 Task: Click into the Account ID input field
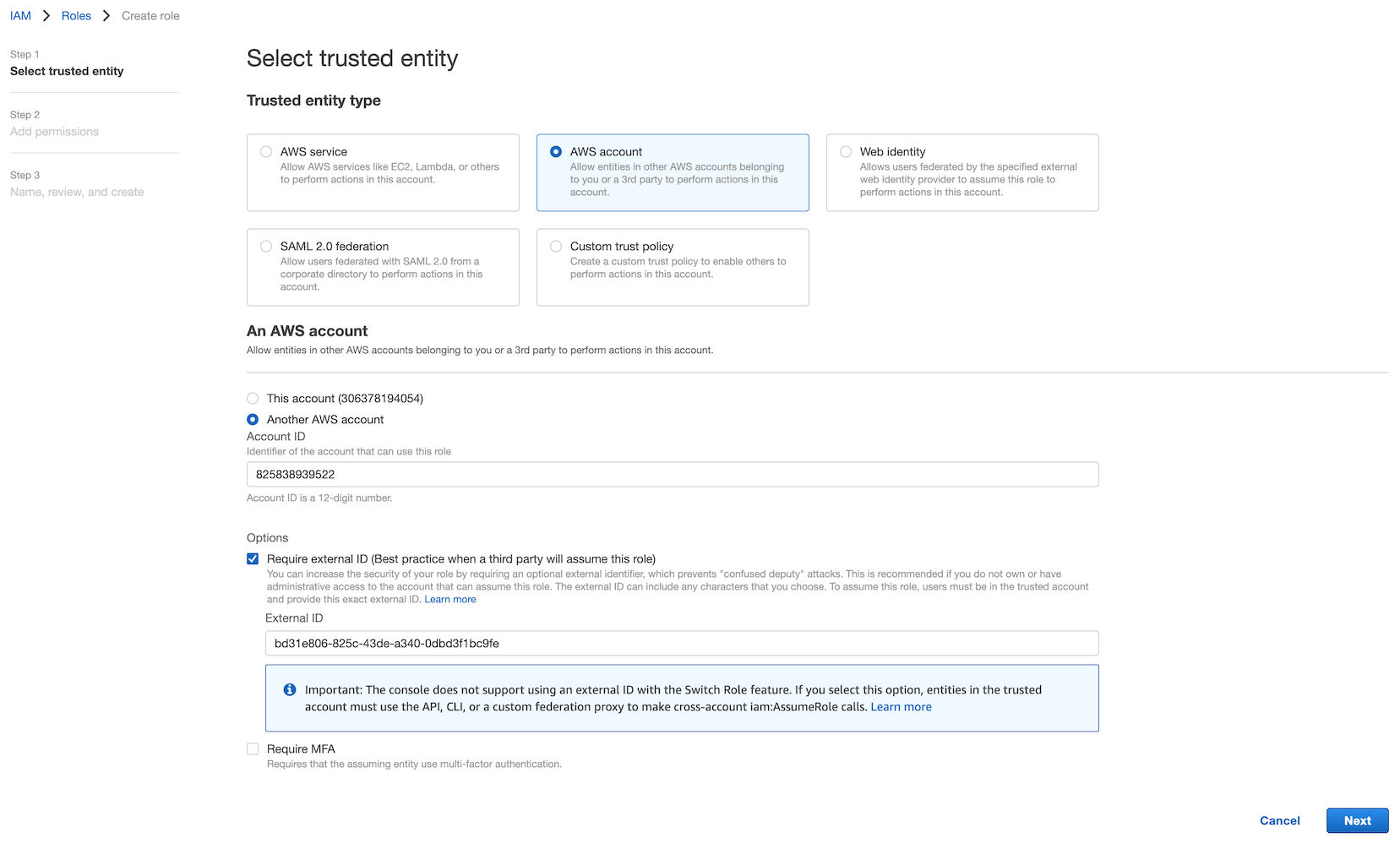click(x=673, y=475)
